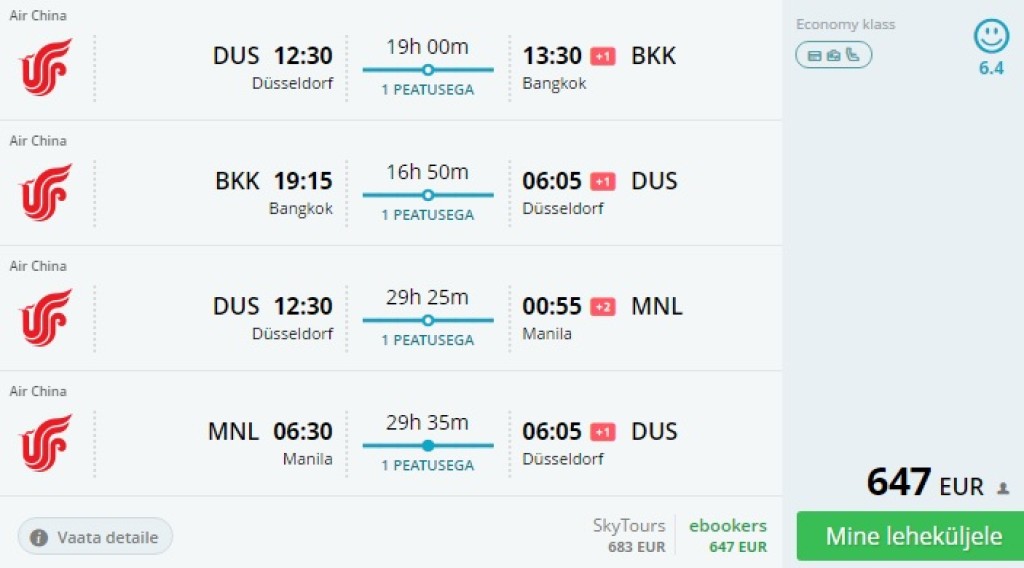Click Air China logo for BKK–DUS flight

[46, 192]
